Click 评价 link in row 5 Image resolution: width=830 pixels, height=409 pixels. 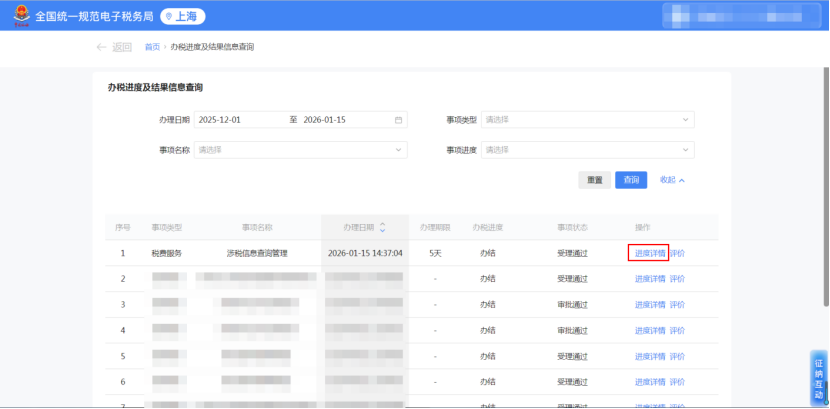(x=677, y=356)
